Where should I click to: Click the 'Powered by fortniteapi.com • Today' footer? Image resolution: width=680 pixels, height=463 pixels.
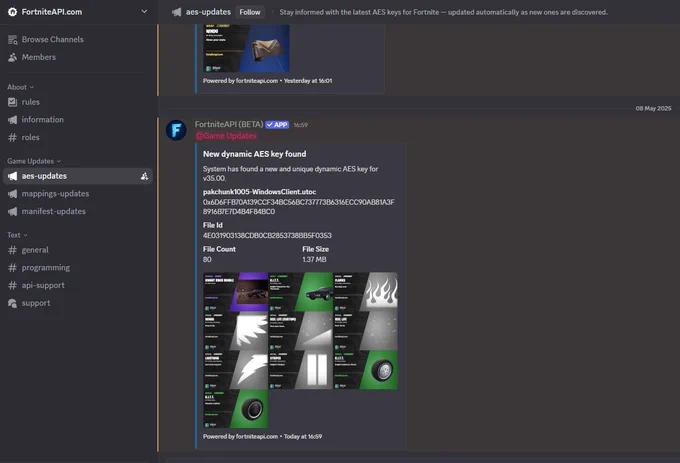262,437
